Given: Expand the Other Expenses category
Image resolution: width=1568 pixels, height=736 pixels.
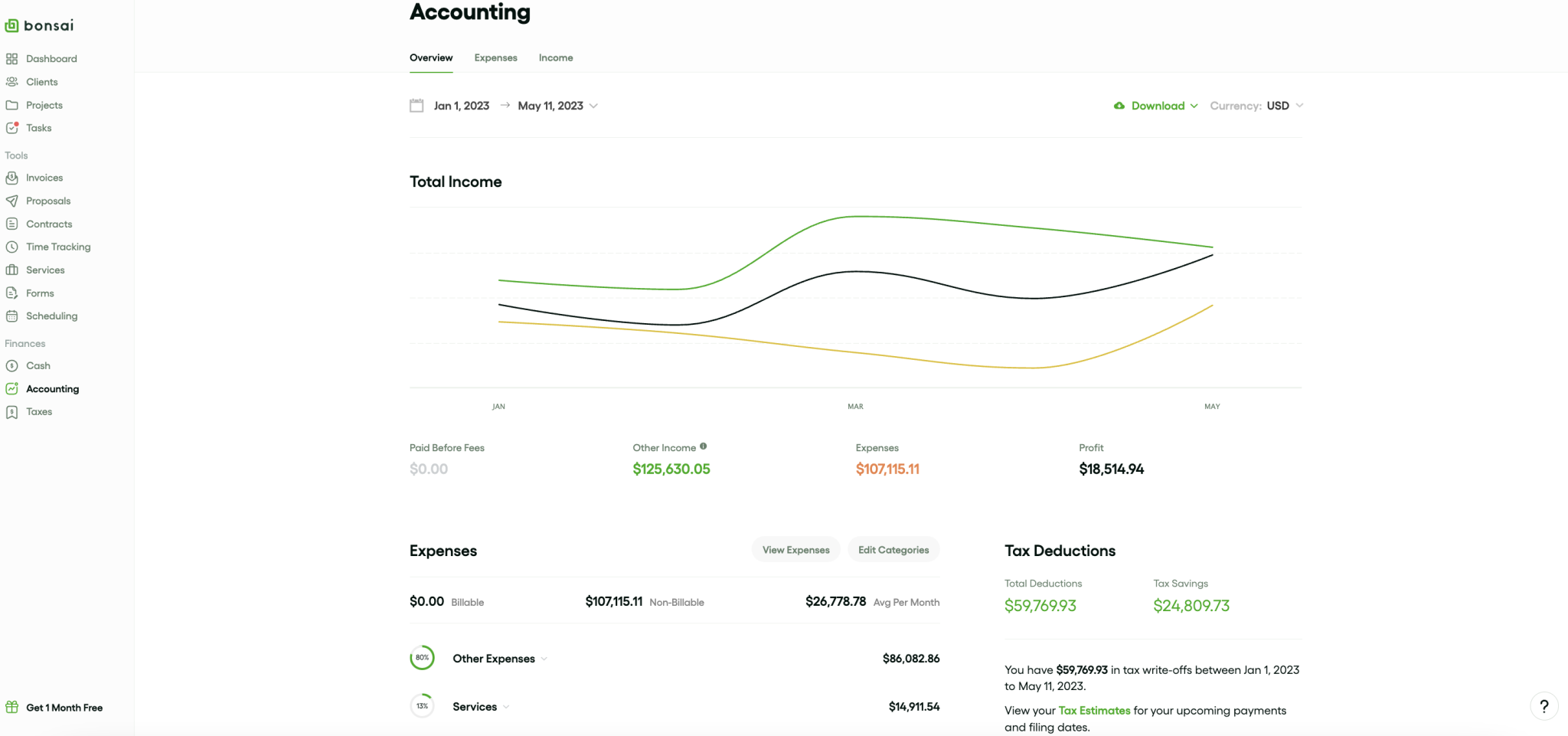Looking at the screenshot, I should click(544, 658).
